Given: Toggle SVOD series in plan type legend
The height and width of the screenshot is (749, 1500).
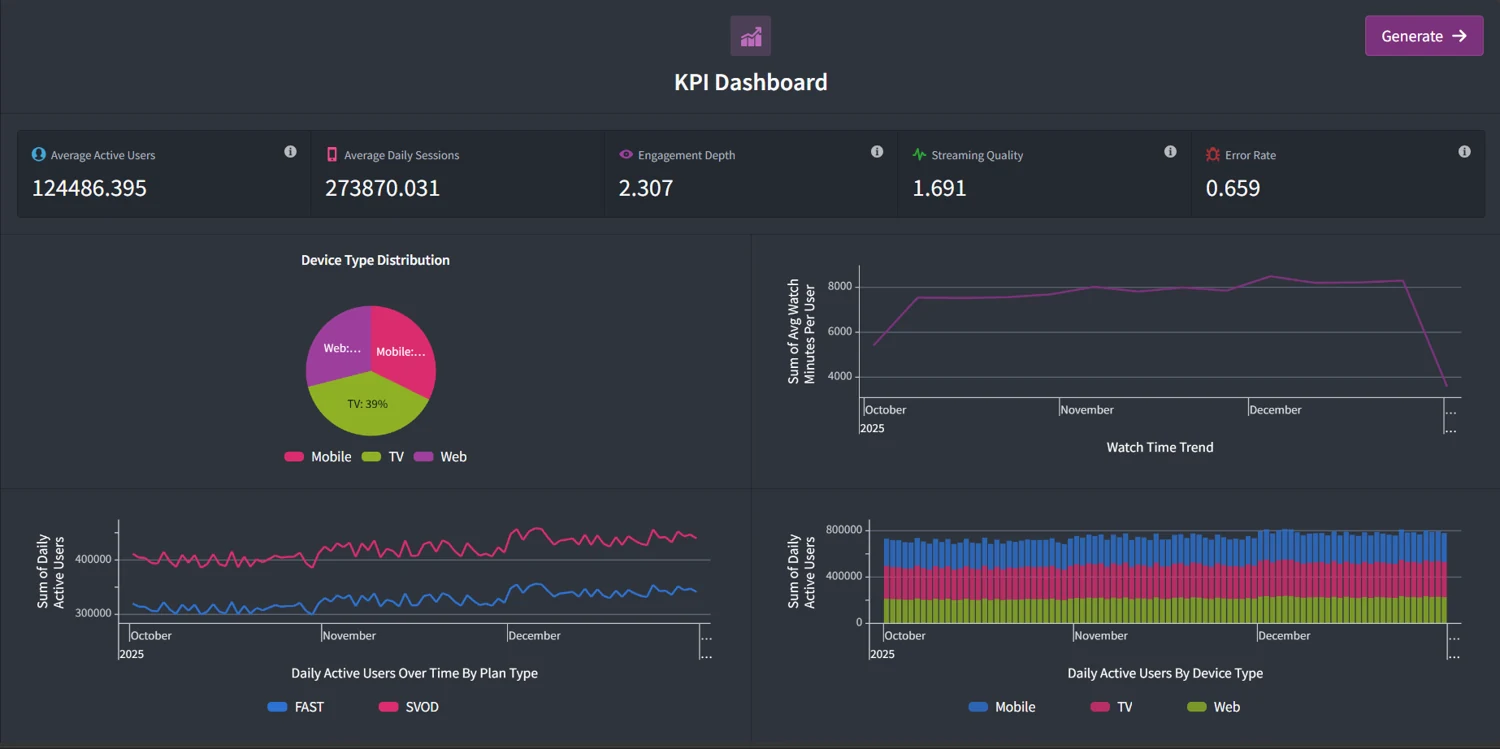Looking at the screenshot, I should pyautogui.click(x=409, y=707).
